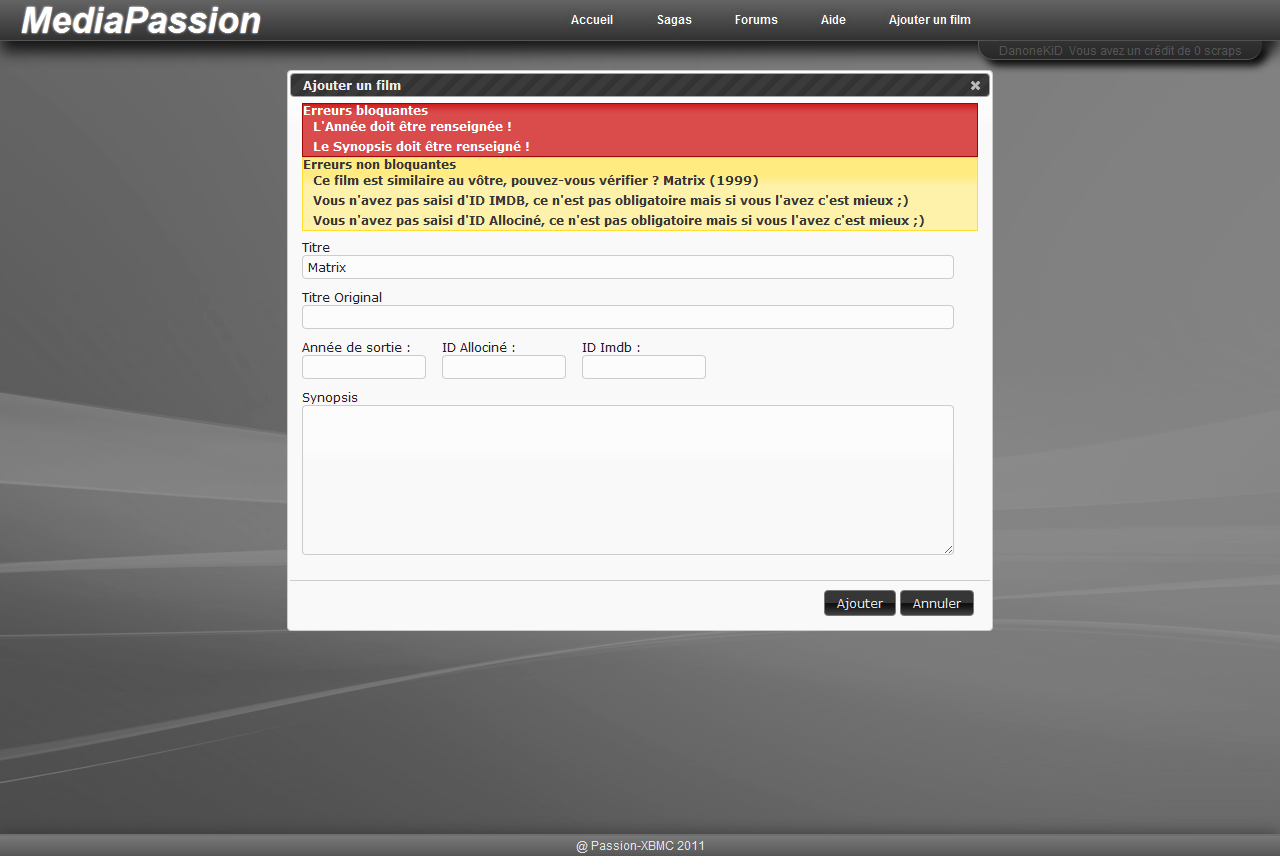The height and width of the screenshot is (856, 1280).
Task: Click the similar film Matrix (1999) warning
Action: [536, 181]
